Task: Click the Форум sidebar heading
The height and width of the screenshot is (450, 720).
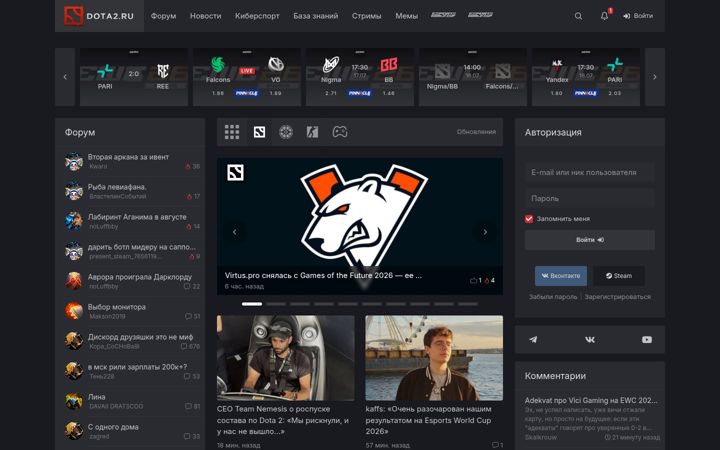Action: [x=80, y=132]
